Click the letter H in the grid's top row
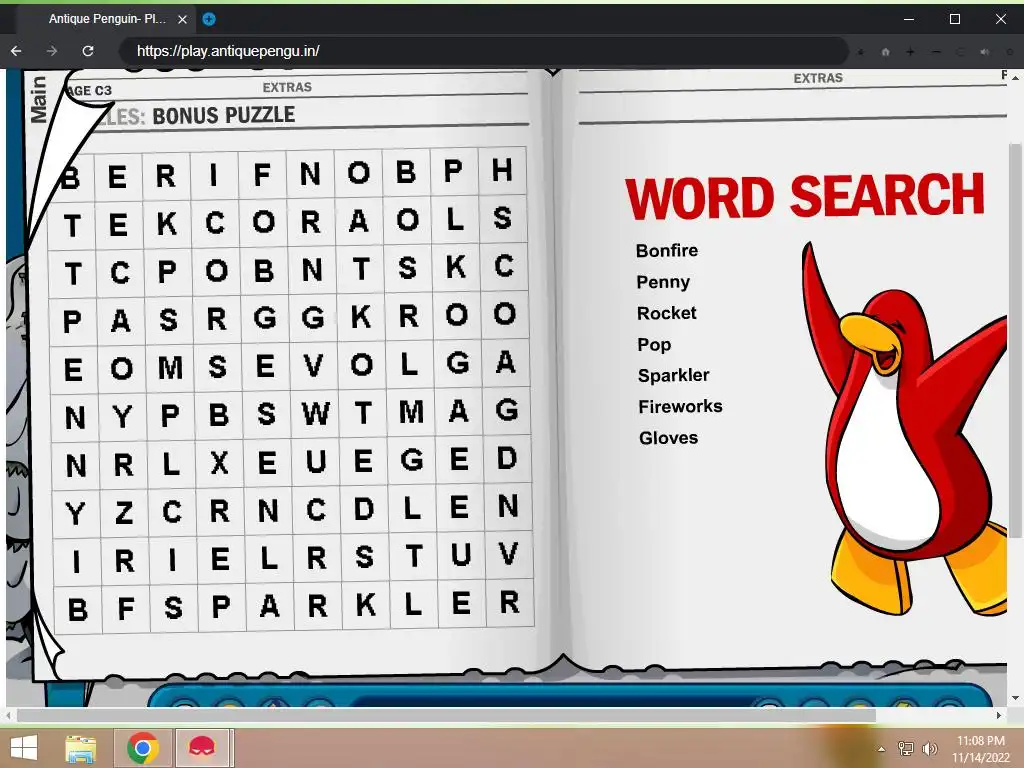 click(x=502, y=170)
